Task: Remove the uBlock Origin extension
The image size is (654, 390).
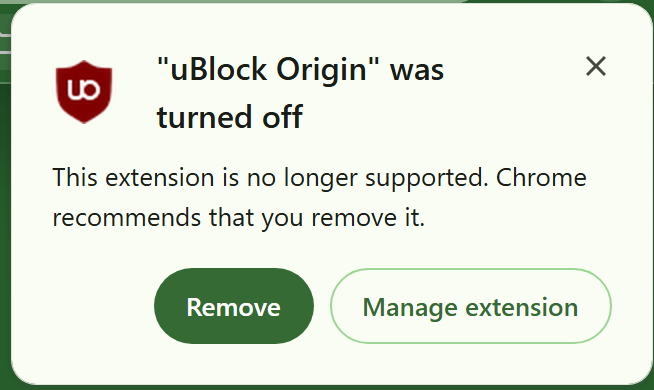Action: pos(234,306)
